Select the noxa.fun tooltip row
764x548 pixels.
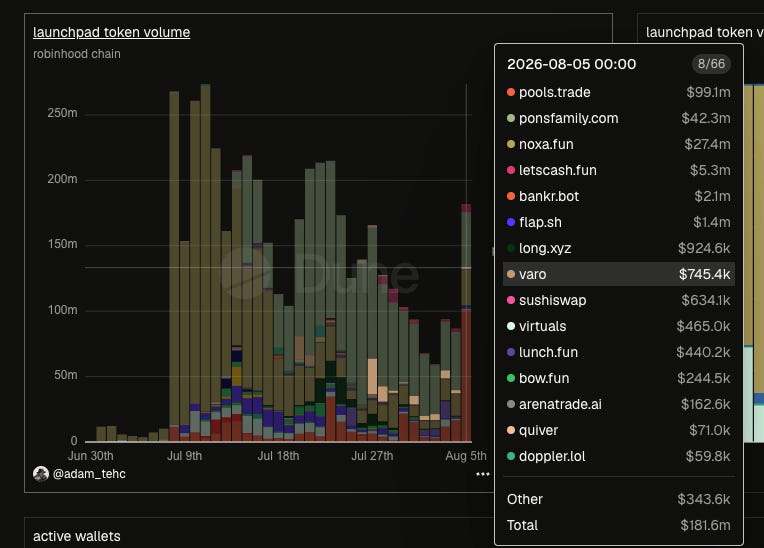tap(619, 144)
